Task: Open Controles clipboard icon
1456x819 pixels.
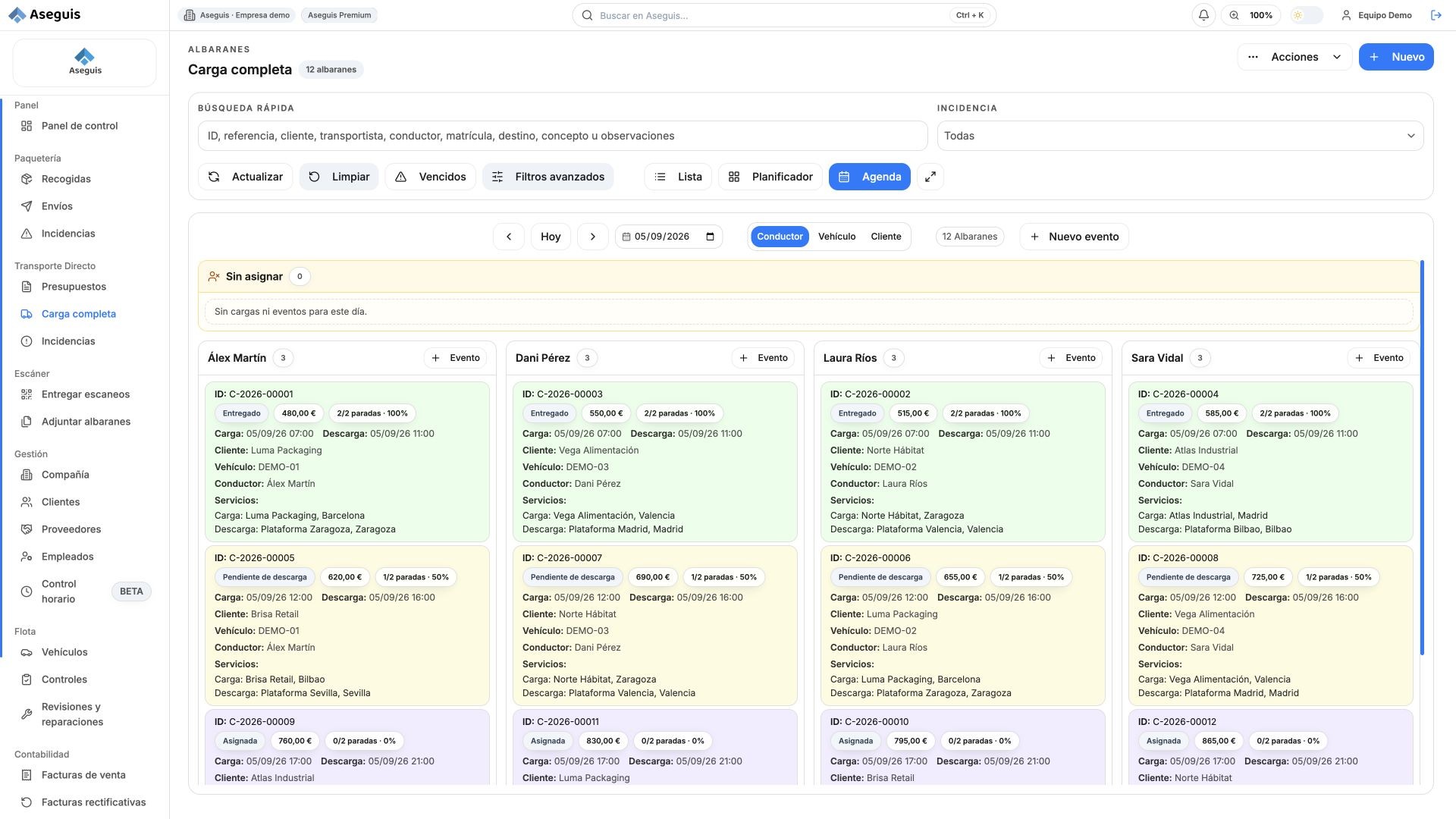Action: 27,679
